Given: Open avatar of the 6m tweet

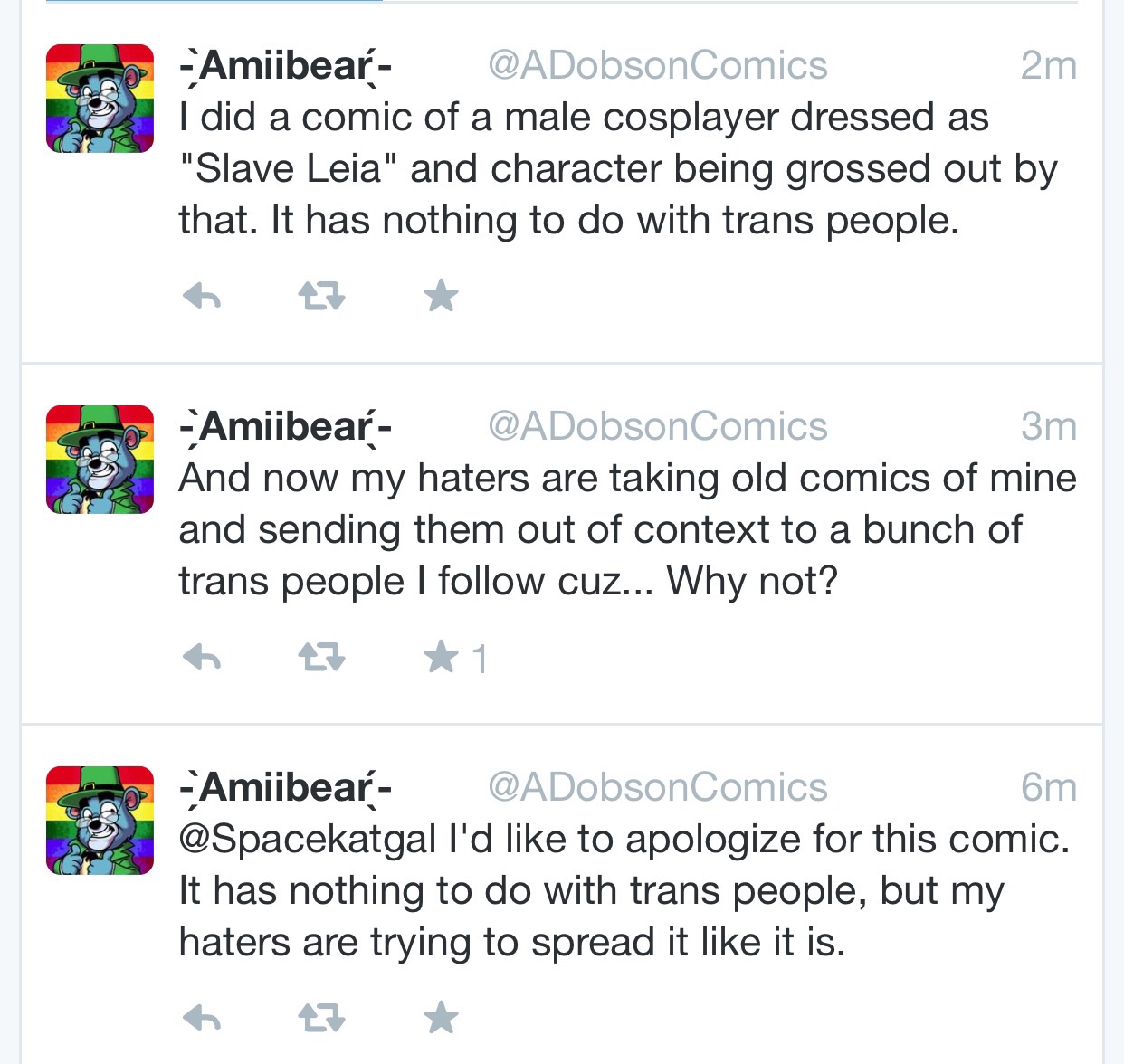Looking at the screenshot, I should coord(100,821).
